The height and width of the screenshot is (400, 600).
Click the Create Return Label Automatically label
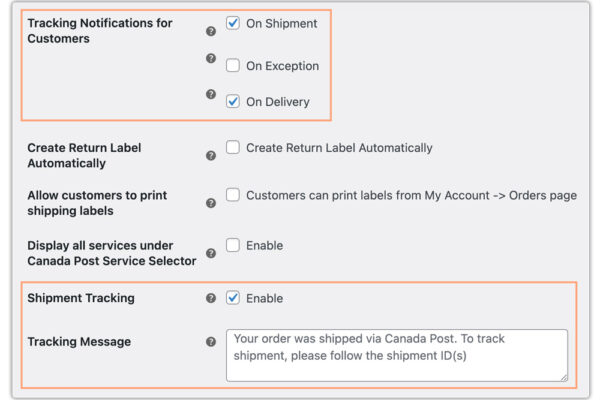click(339, 147)
